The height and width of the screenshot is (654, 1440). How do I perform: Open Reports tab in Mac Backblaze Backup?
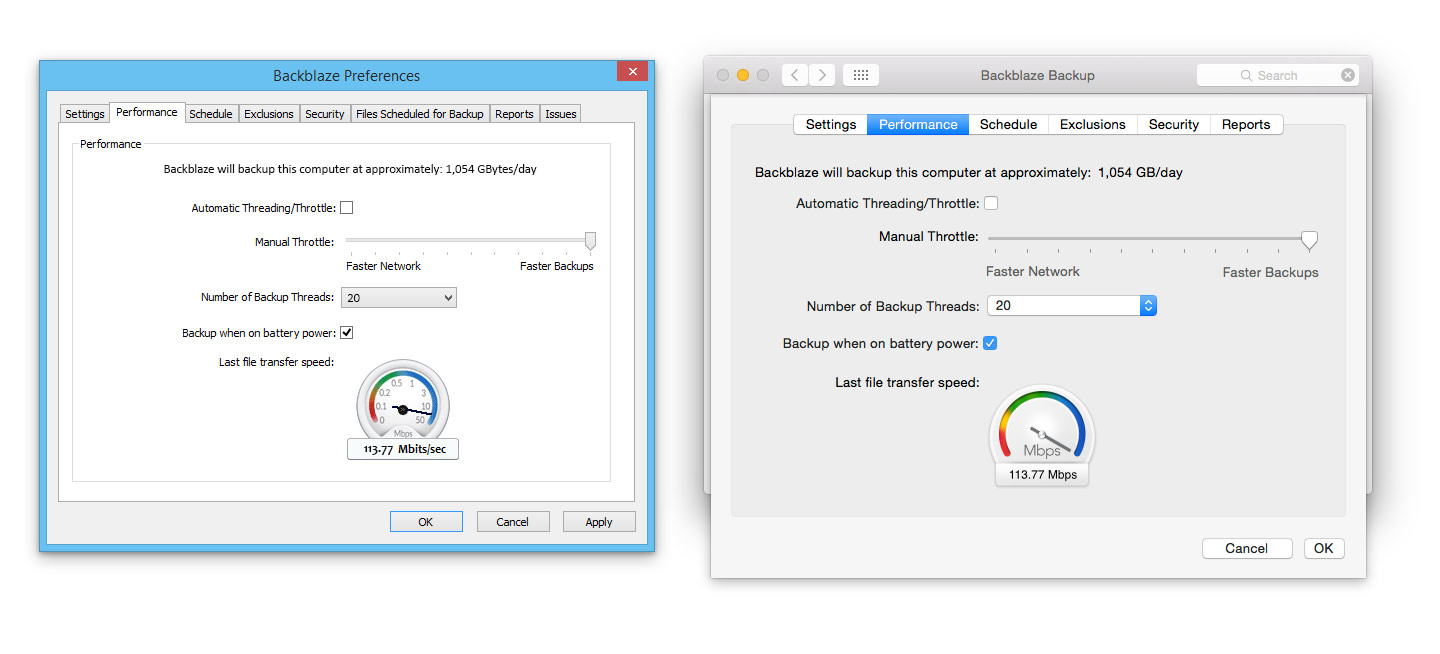1246,124
